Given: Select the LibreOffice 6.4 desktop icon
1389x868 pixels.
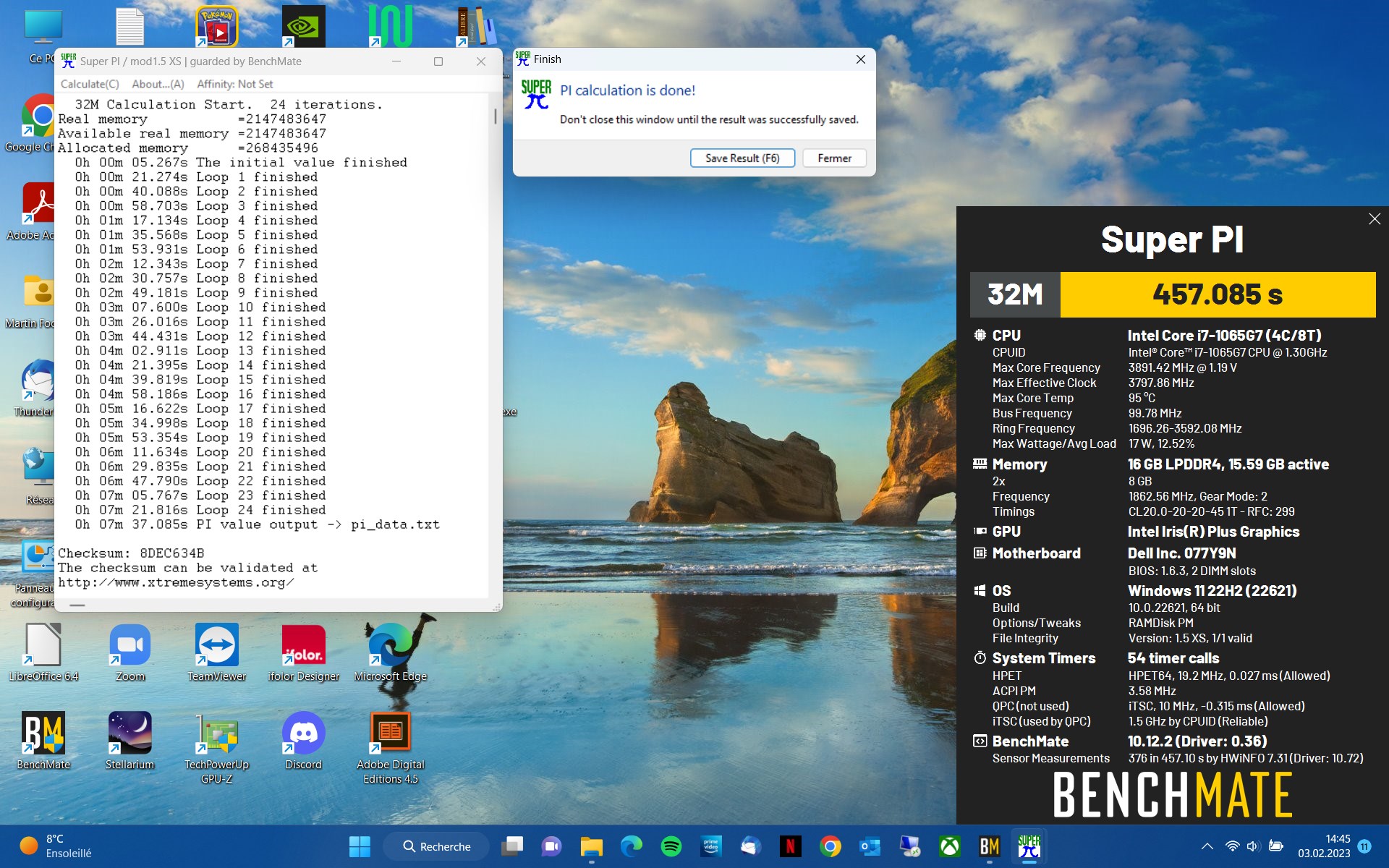Looking at the screenshot, I should tap(43, 652).
